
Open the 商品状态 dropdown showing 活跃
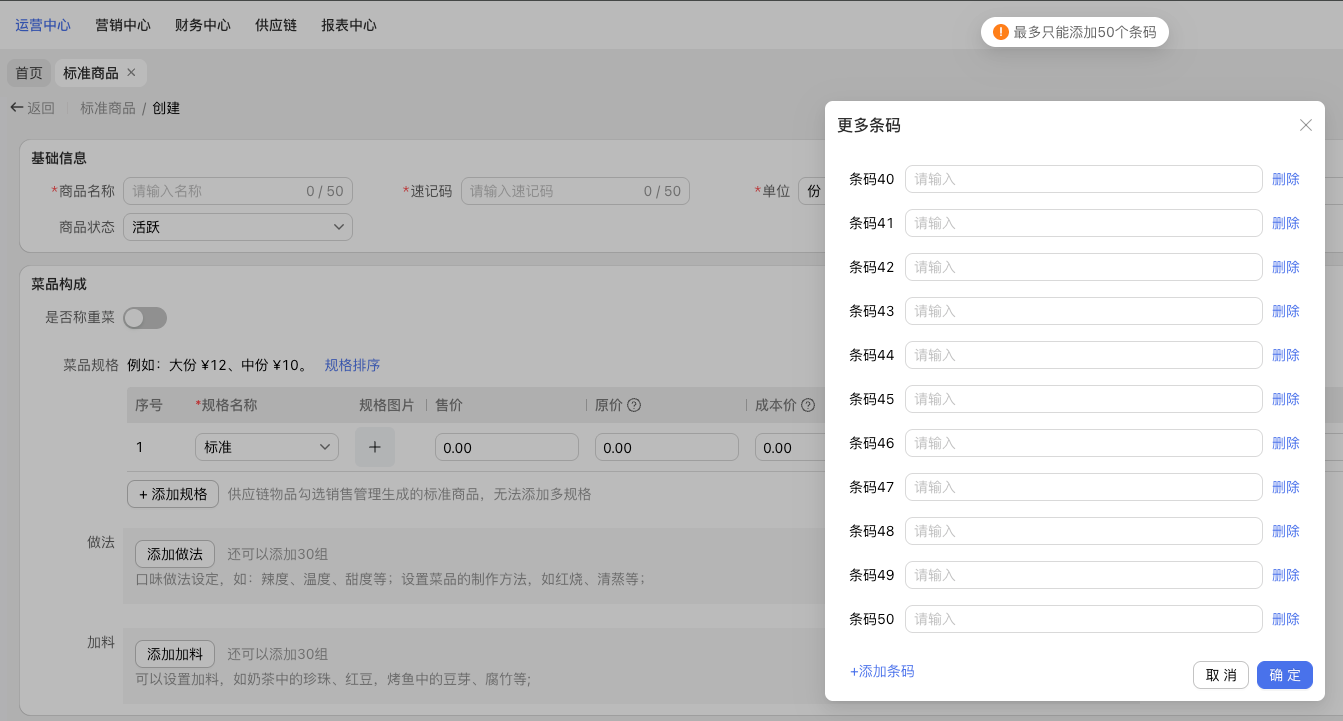click(x=237, y=227)
